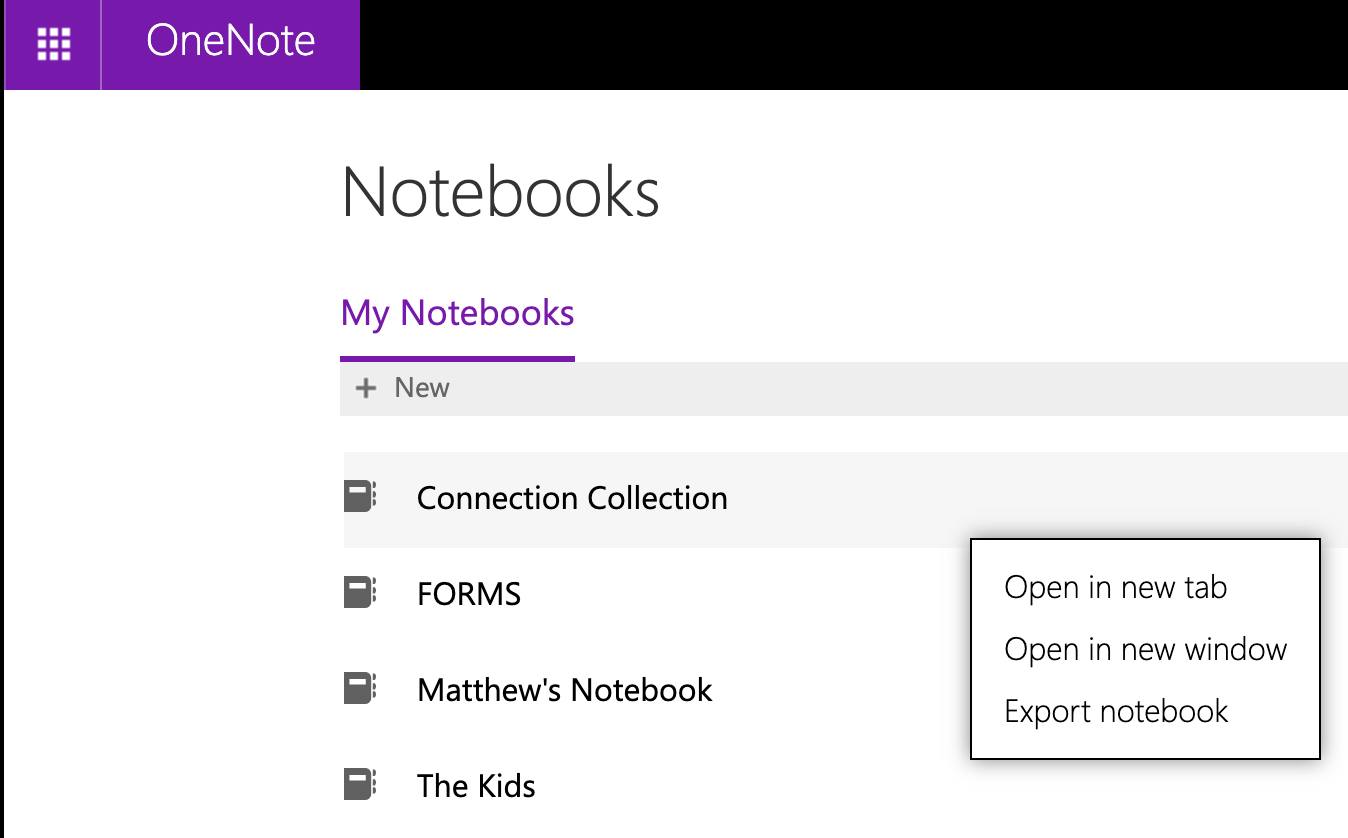Image resolution: width=1348 pixels, height=838 pixels.
Task: Open The Kids notebook
Action: (x=476, y=786)
